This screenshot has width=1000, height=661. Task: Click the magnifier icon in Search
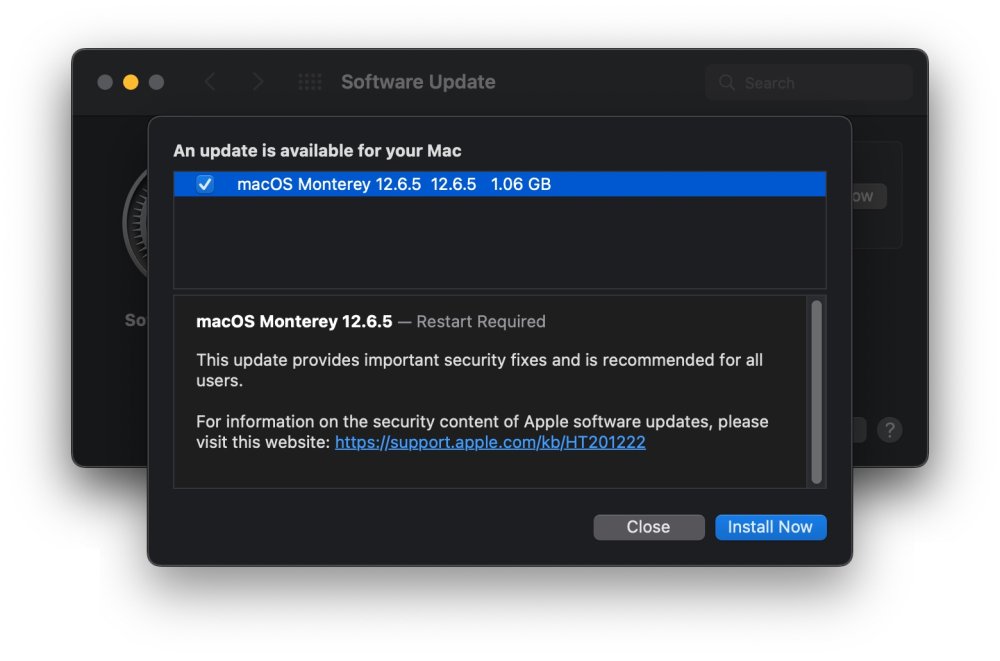tap(726, 82)
